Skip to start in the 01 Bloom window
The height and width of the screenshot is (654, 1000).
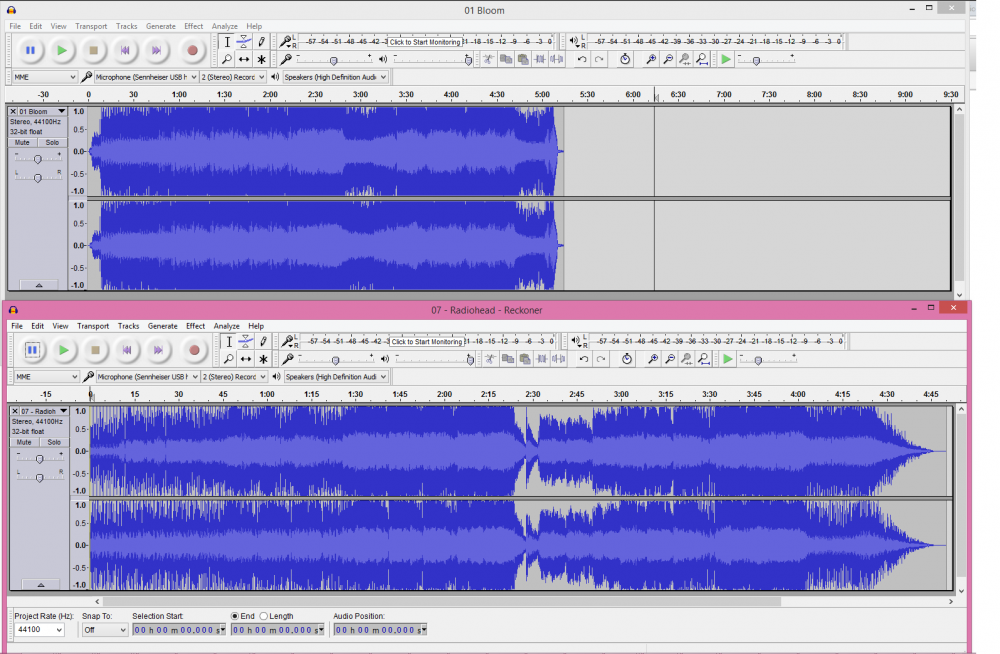[125, 50]
